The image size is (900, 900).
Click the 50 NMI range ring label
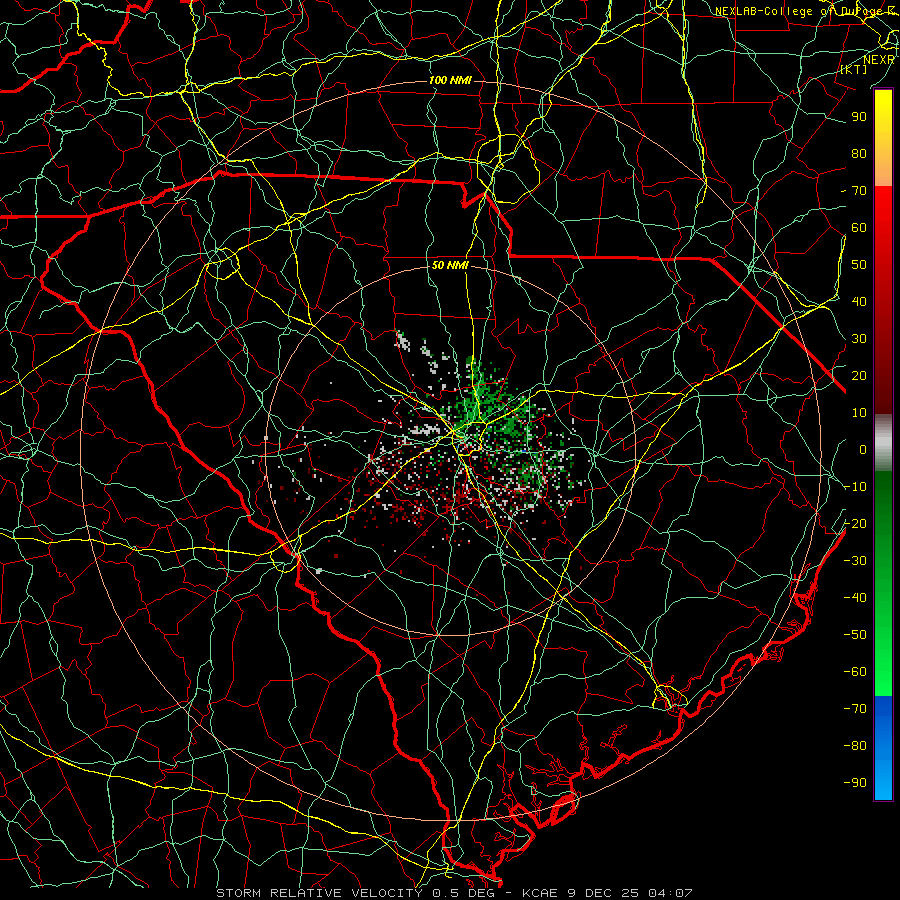coord(451,265)
